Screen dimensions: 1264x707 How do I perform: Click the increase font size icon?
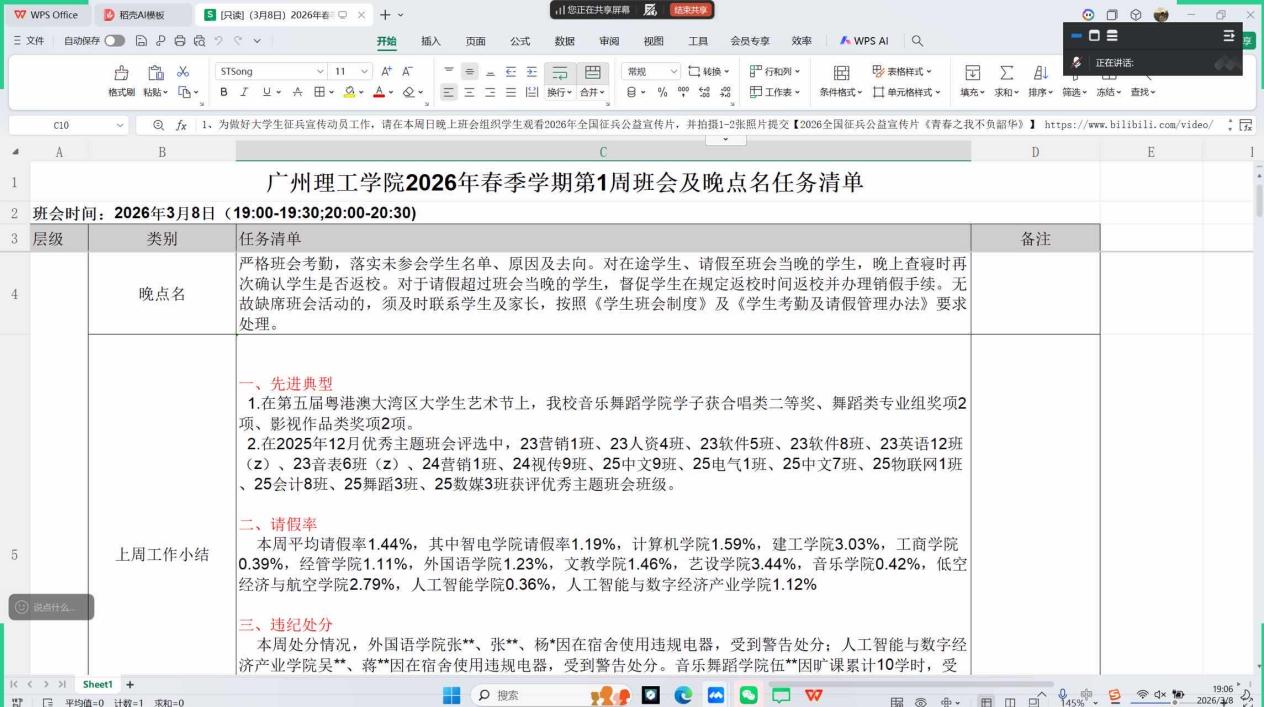coord(387,72)
